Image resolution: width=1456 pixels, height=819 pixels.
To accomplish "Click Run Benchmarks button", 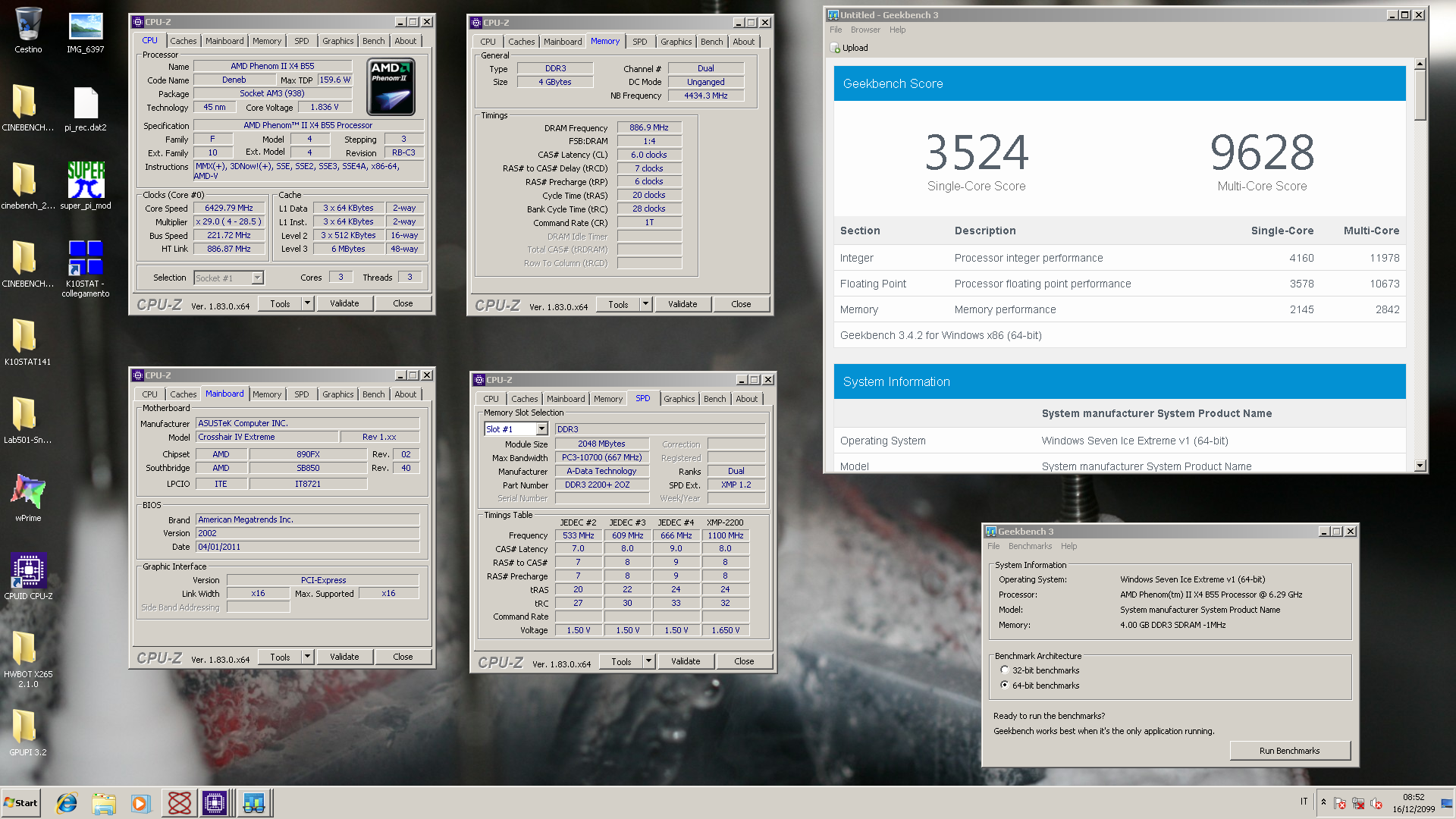I will point(1289,751).
